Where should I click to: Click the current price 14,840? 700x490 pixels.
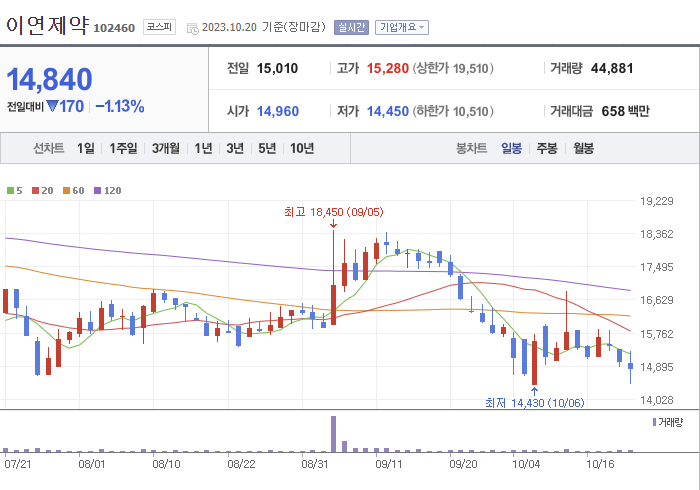tap(49, 79)
